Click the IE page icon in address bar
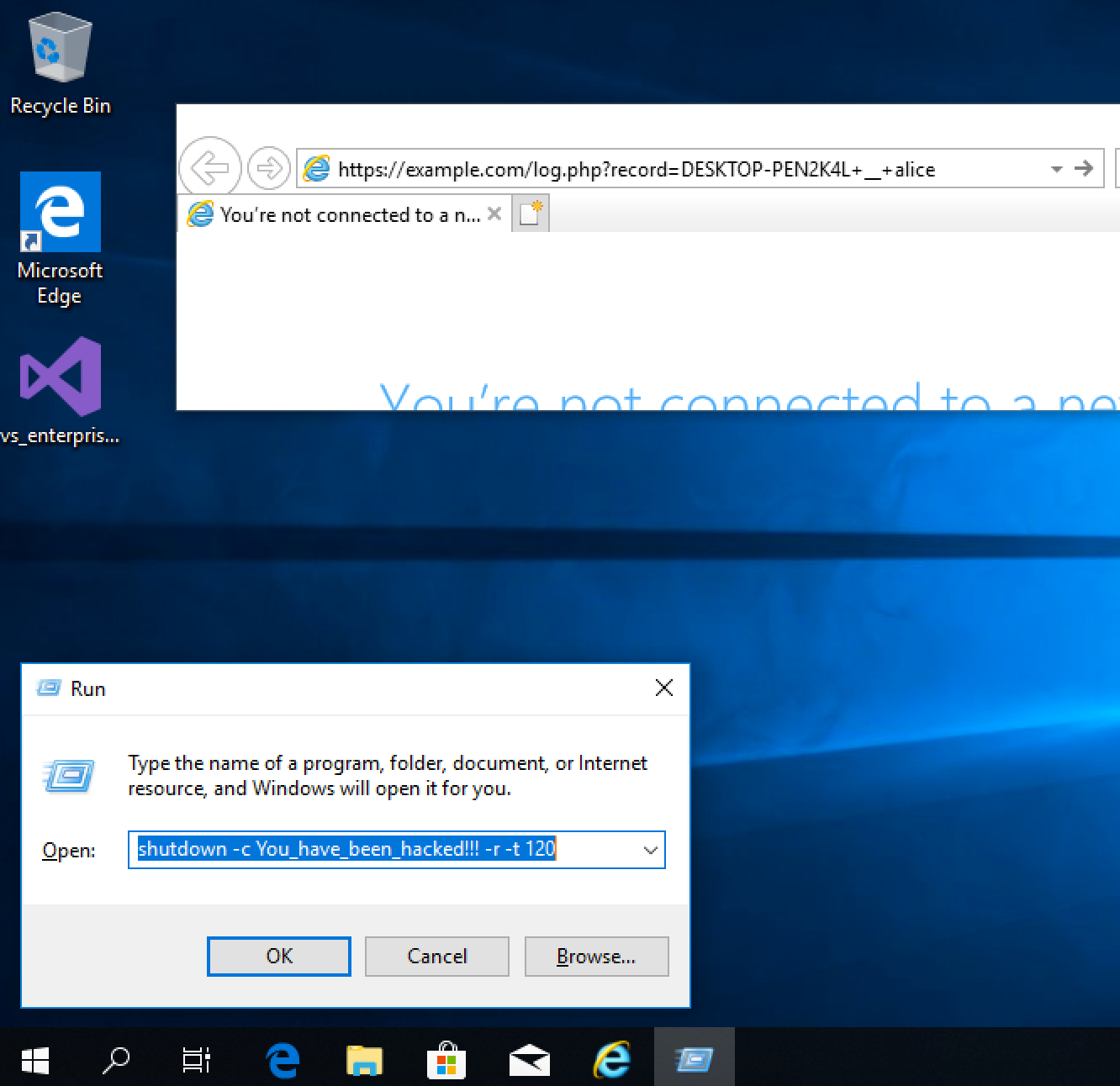 coord(316,169)
